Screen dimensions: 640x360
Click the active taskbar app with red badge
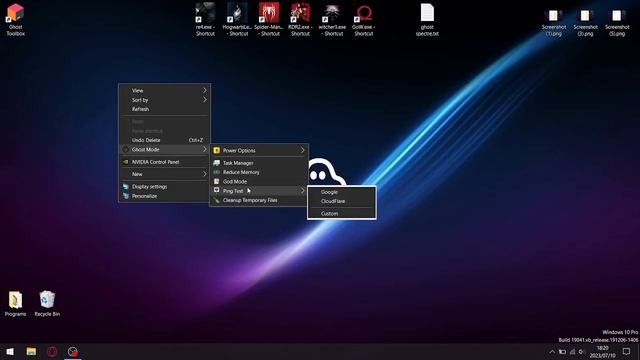pyautogui.click(x=73, y=351)
